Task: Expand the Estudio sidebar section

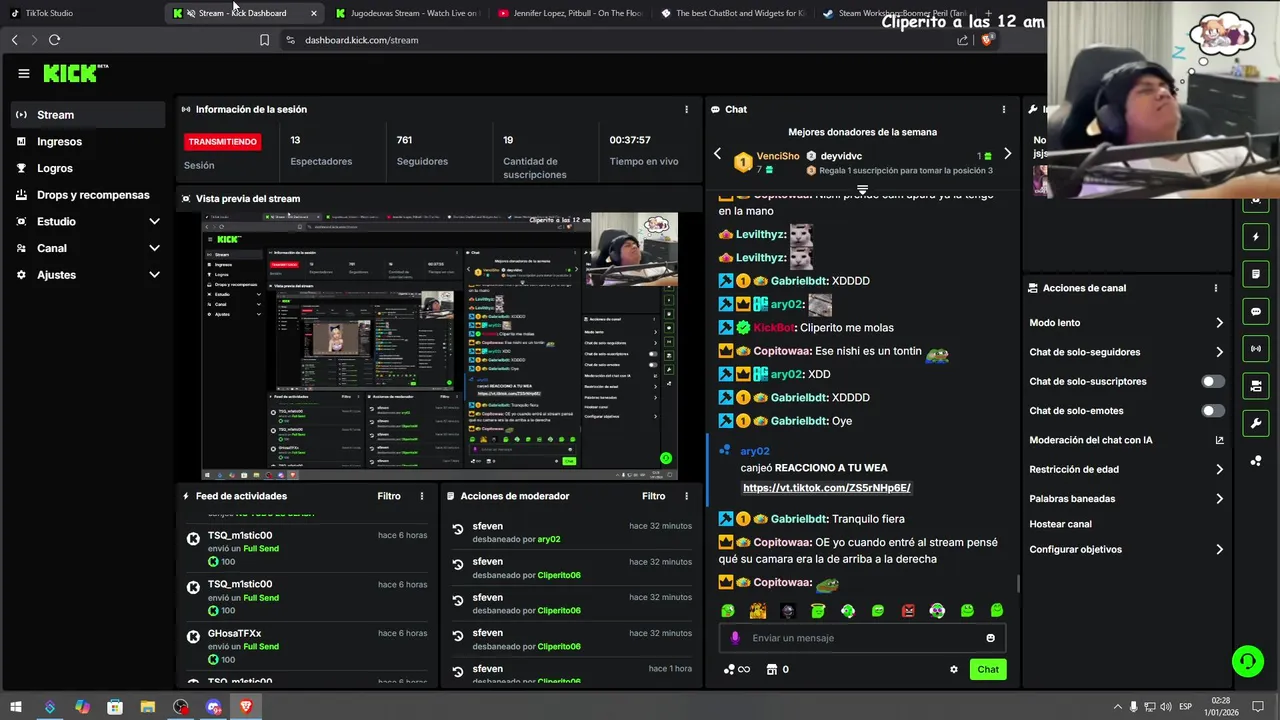Action: pos(88,221)
